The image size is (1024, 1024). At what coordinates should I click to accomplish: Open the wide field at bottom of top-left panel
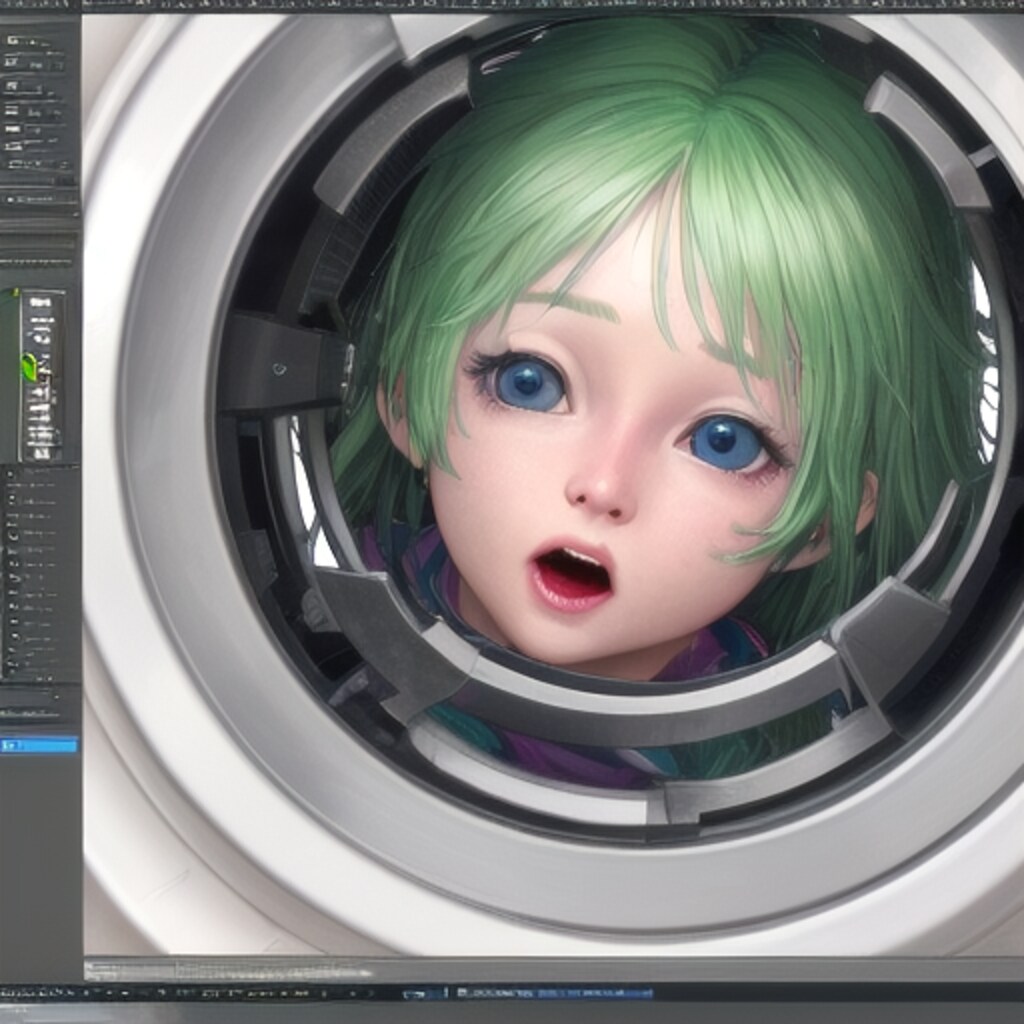tap(40, 163)
